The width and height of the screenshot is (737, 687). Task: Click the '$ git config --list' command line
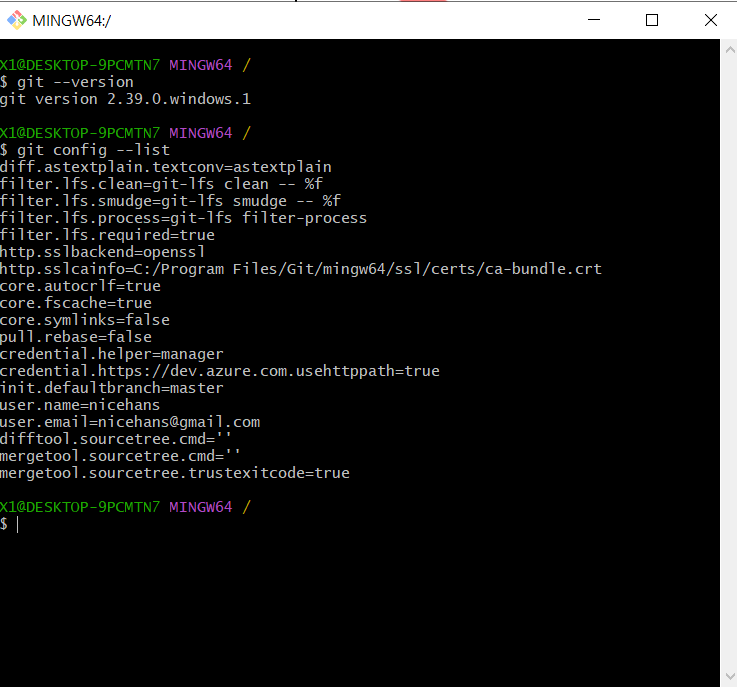85,150
